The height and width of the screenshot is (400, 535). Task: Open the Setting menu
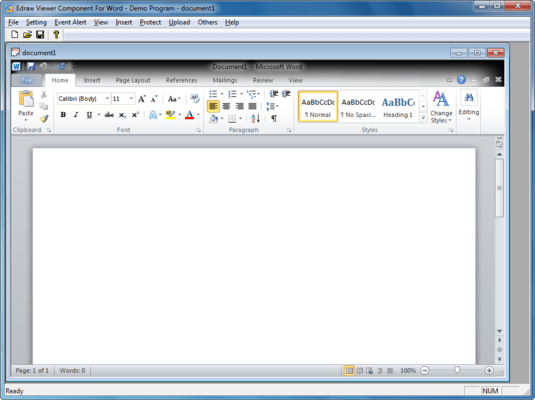click(x=36, y=22)
